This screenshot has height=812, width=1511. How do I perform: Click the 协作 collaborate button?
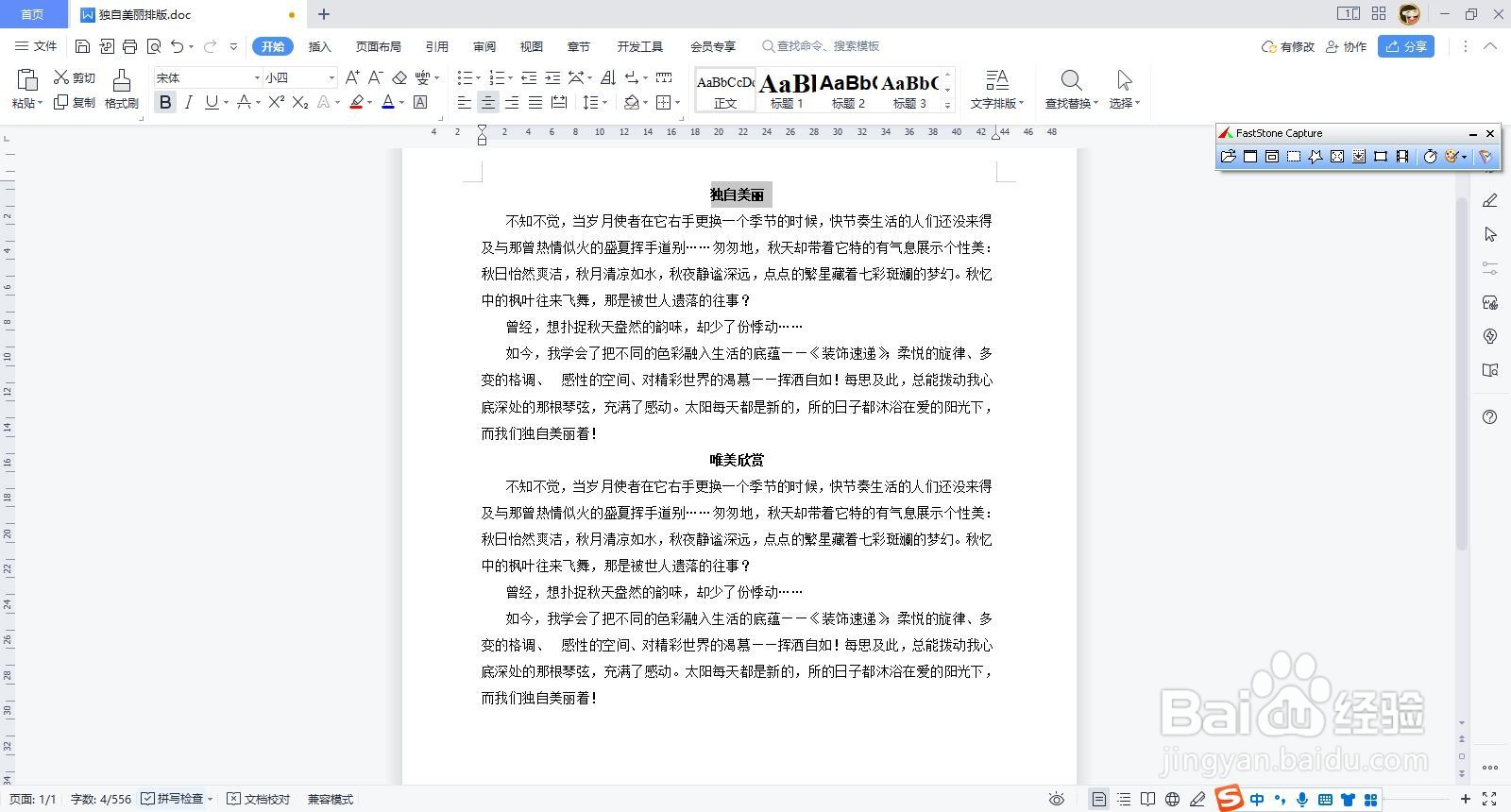click(x=1347, y=46)
